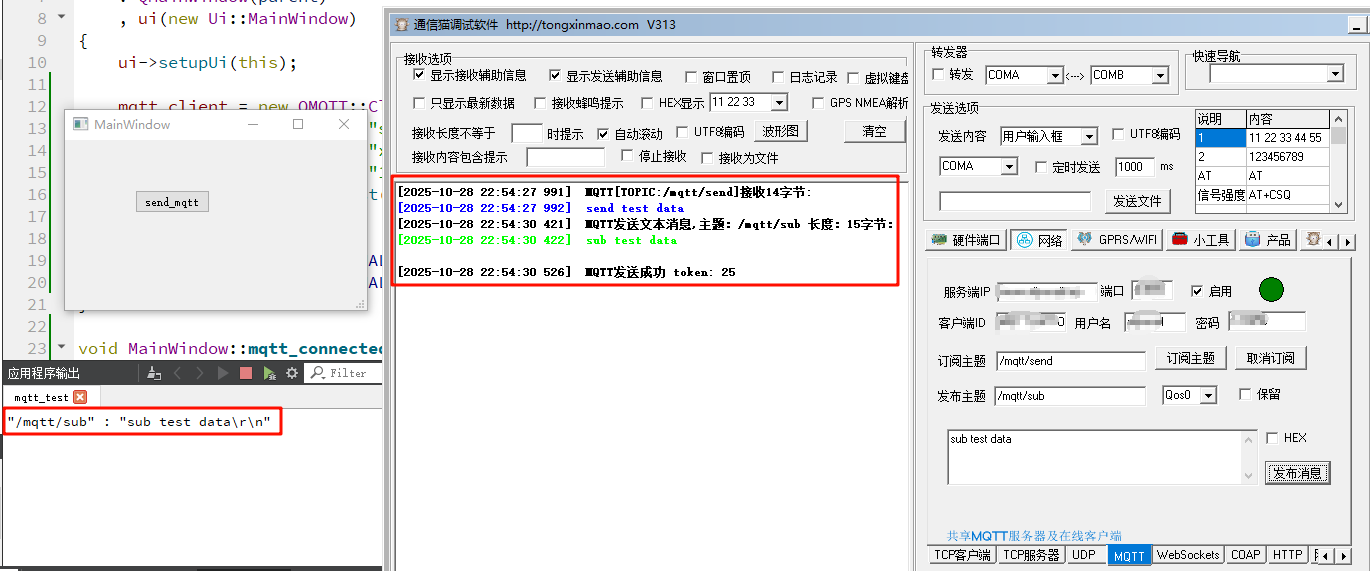Click Filter field in output pane

[342, 373]
